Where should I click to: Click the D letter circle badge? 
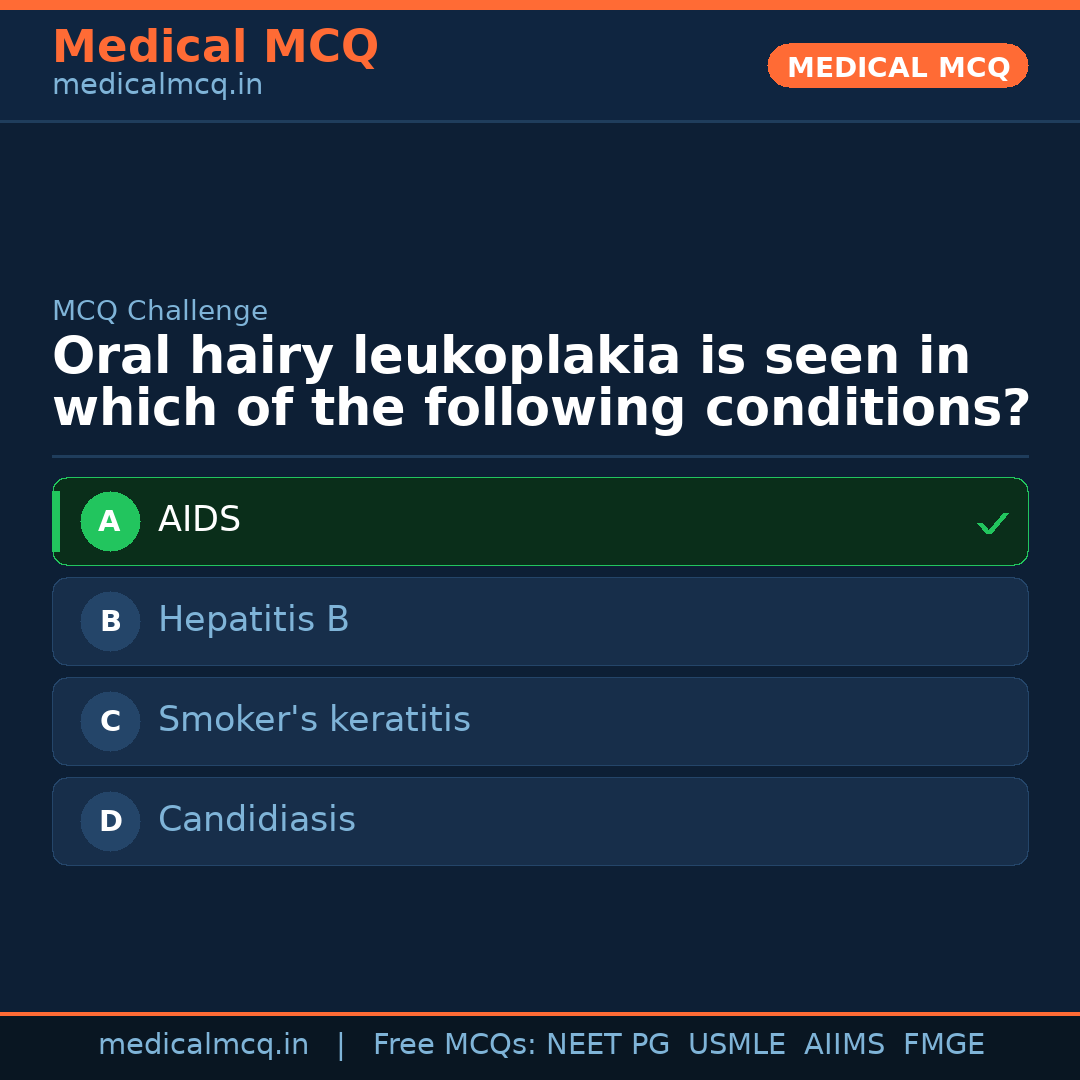[110, 821]
